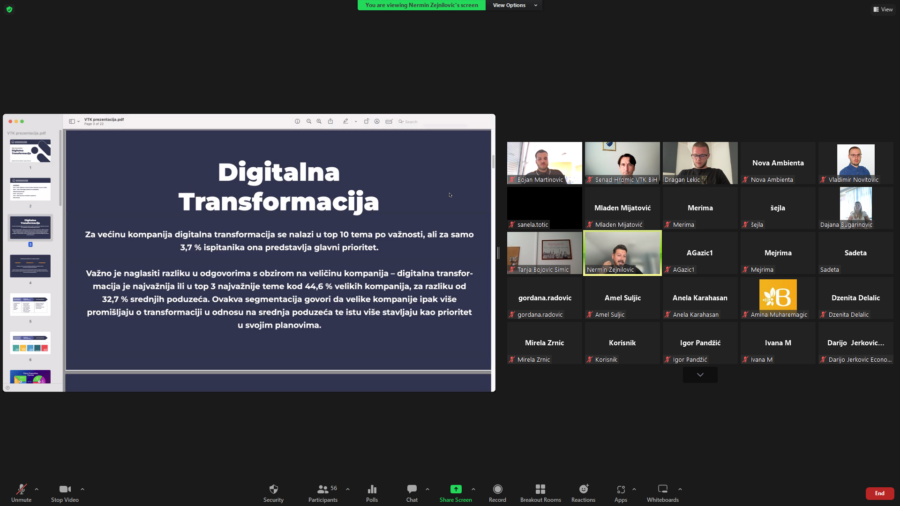Open video options caret beside Stop Video
This screenshot has width=900, height=506.
click(83, 489)
